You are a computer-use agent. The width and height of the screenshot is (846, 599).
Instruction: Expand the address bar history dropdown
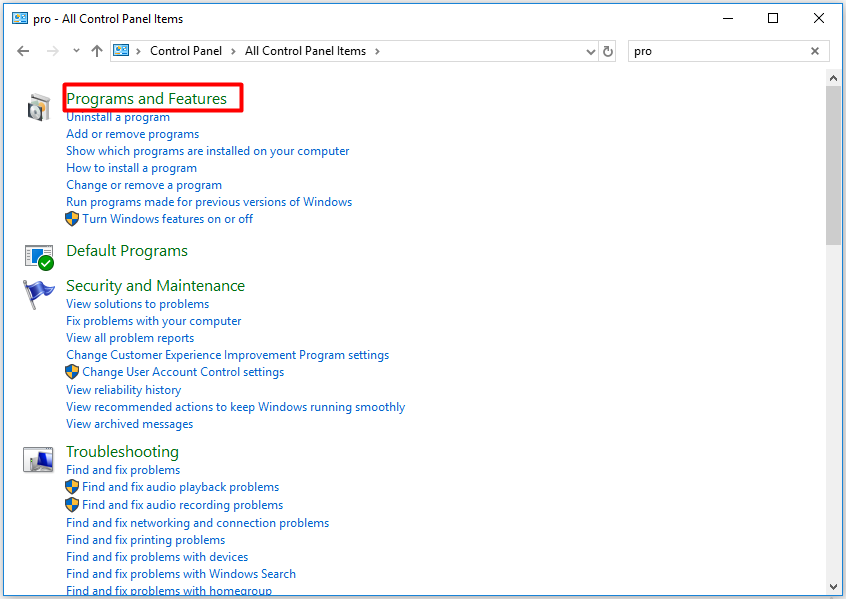pos(590,52)
